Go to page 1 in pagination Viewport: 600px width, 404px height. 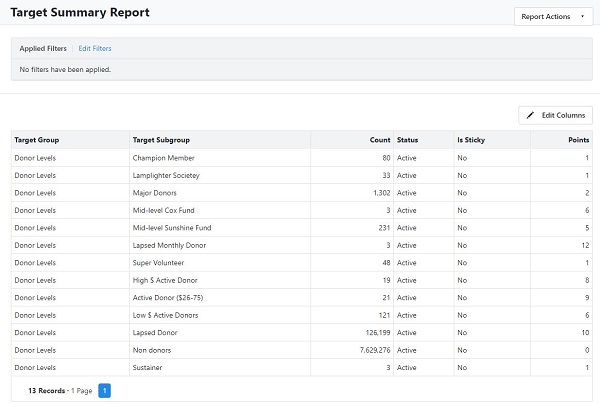click(x=104, y=391)
